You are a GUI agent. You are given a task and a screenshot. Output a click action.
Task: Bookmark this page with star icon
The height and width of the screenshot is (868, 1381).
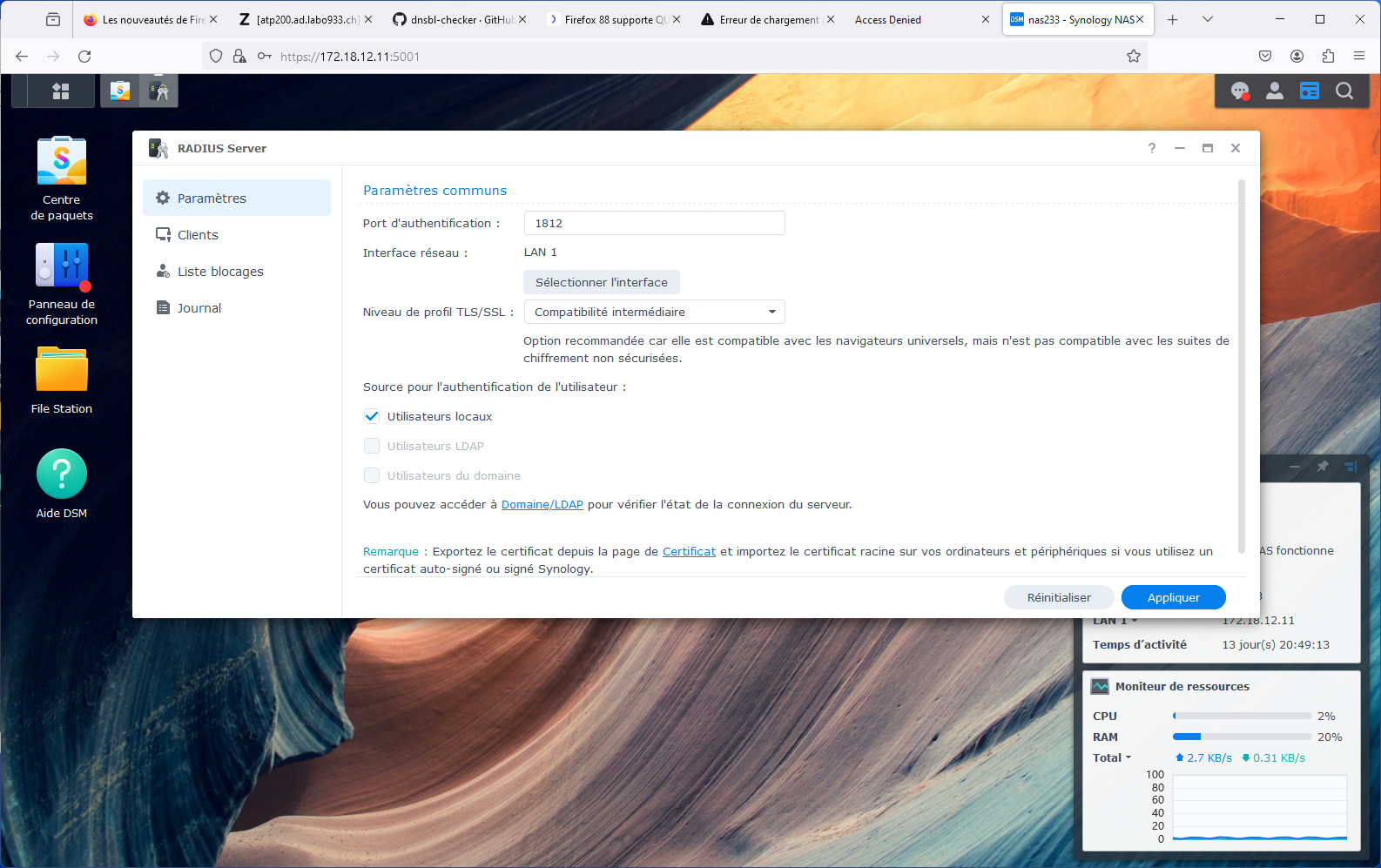coord(1134,57)
